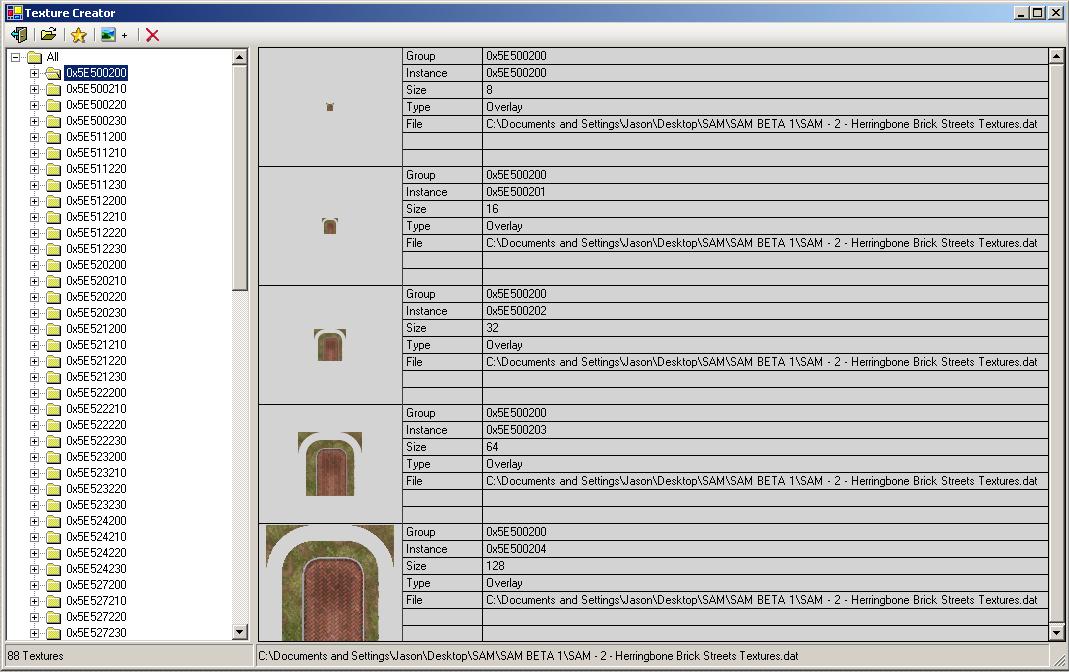Expand the 0x5E500200 tree node
This screenshot has height=672, width=1069.
(34, 73)
